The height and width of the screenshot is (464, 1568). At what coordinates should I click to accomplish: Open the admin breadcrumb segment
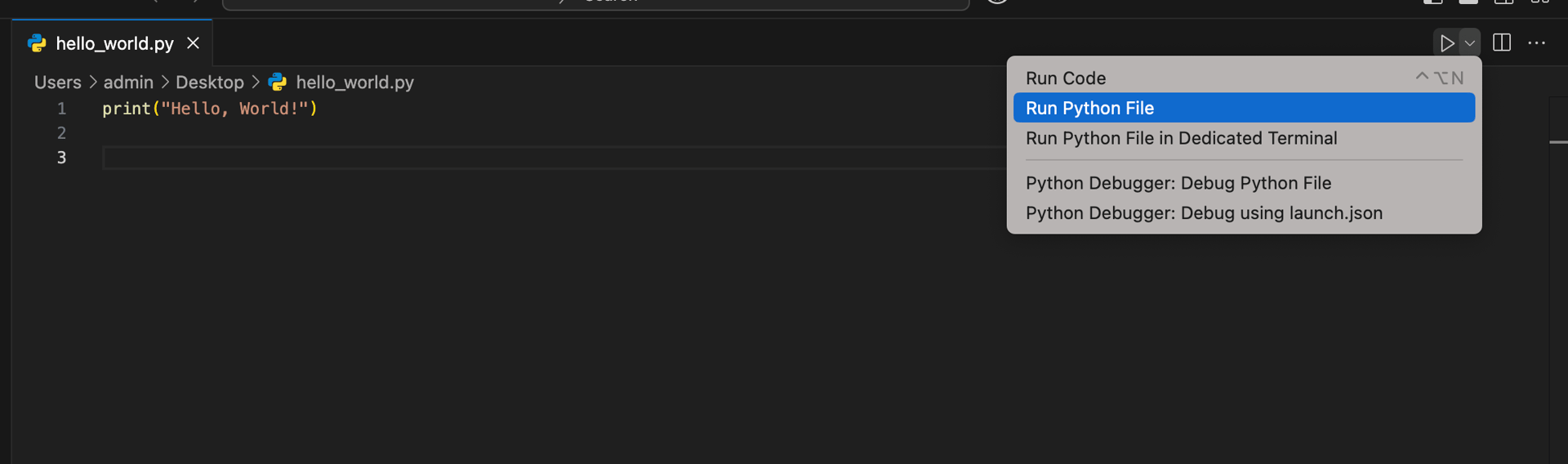[x=128, y=83]
